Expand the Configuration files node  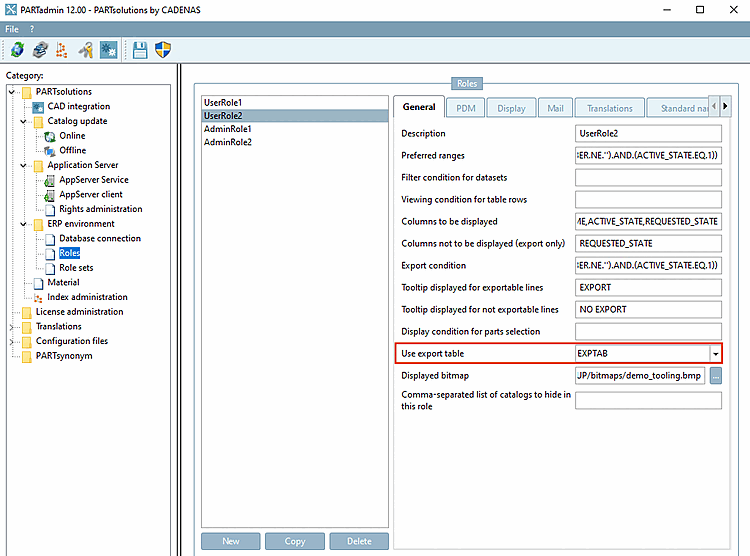tap(12, 342)
